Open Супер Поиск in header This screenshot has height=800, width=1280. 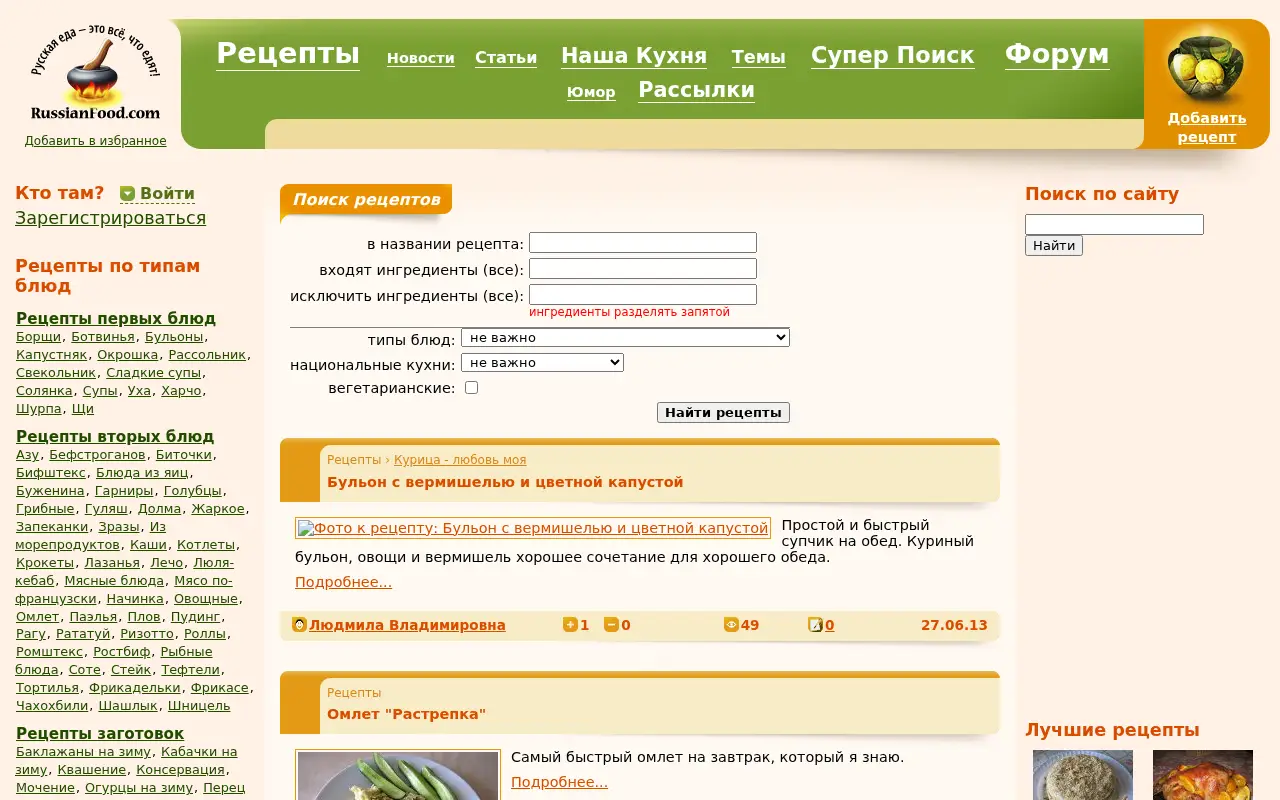(892, 56)
